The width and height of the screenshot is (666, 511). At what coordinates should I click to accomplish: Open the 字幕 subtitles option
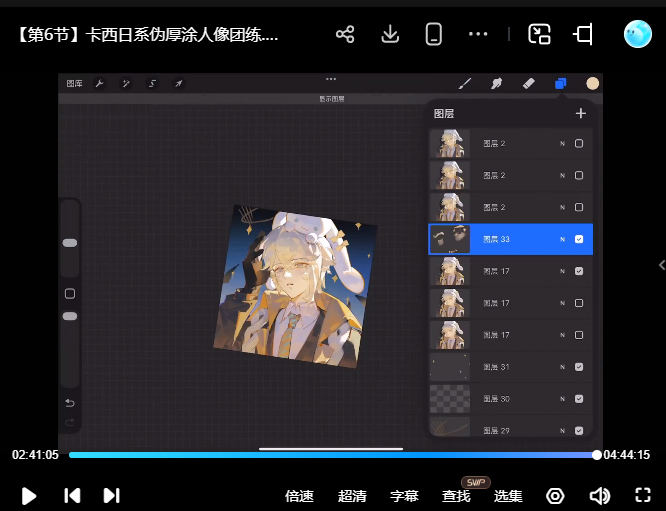tap(404, 496)
